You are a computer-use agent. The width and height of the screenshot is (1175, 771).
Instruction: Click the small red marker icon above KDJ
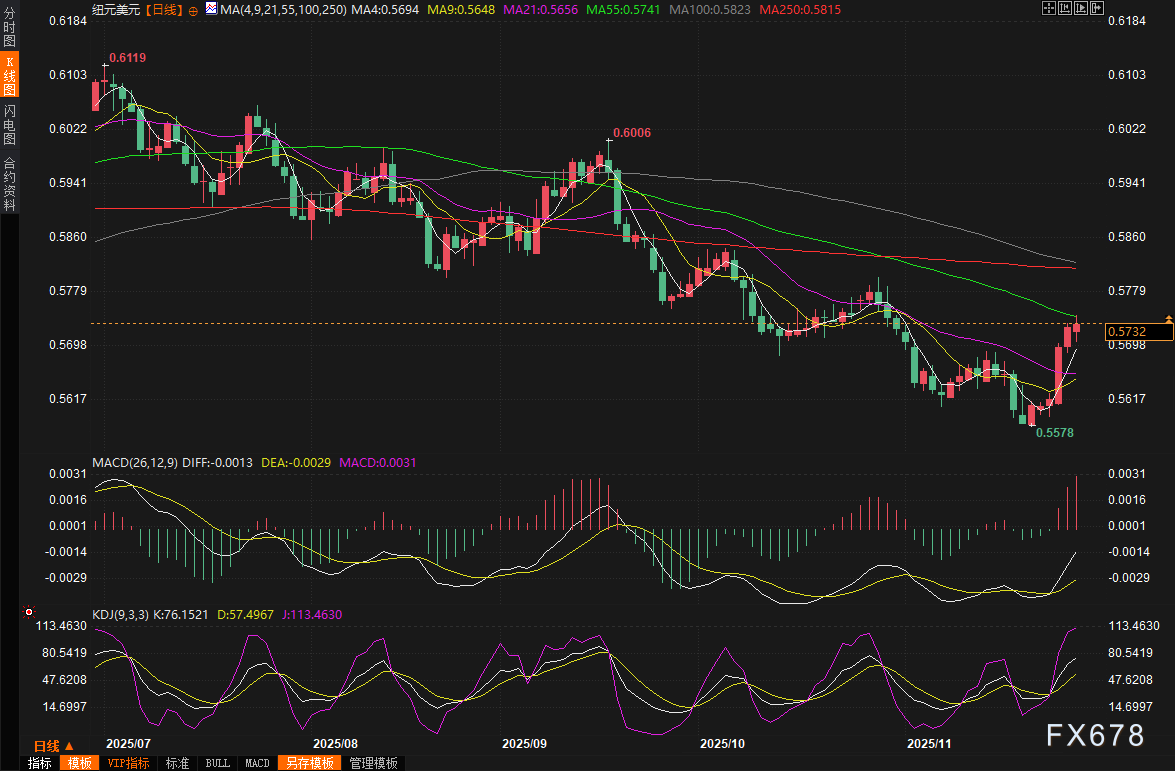[x=28, y=612]
